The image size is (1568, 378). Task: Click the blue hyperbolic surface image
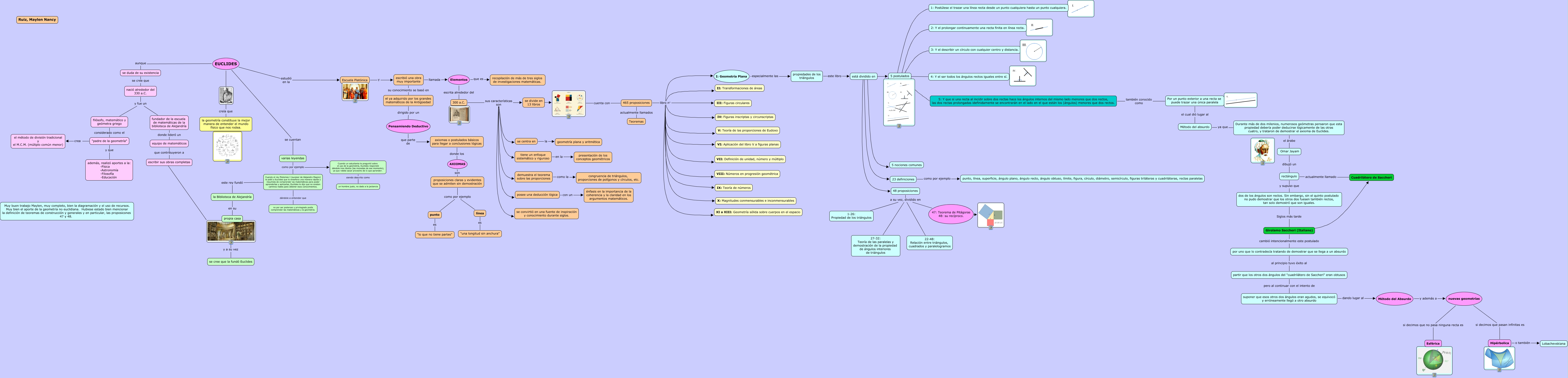[x=1499, y=357]
